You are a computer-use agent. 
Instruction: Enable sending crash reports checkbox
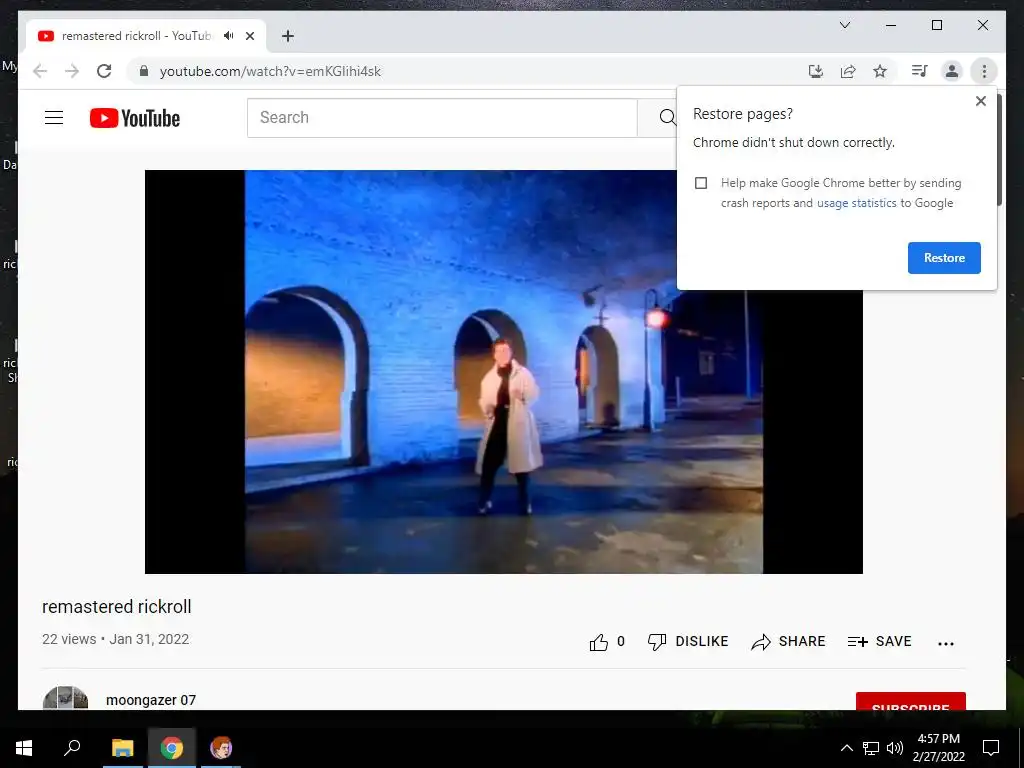pos(701,183)
